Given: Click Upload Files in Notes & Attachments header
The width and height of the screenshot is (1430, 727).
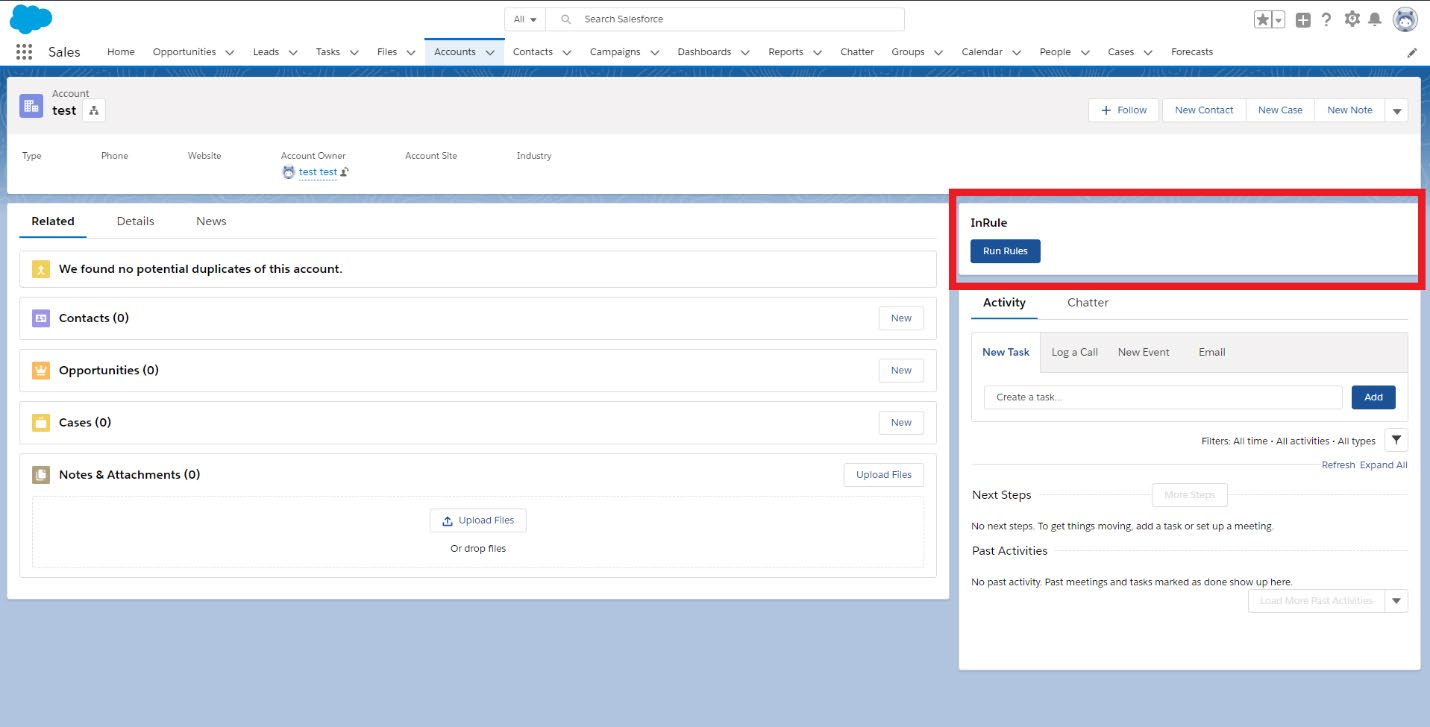Looking at the screenshot, I should click(884, 475).
